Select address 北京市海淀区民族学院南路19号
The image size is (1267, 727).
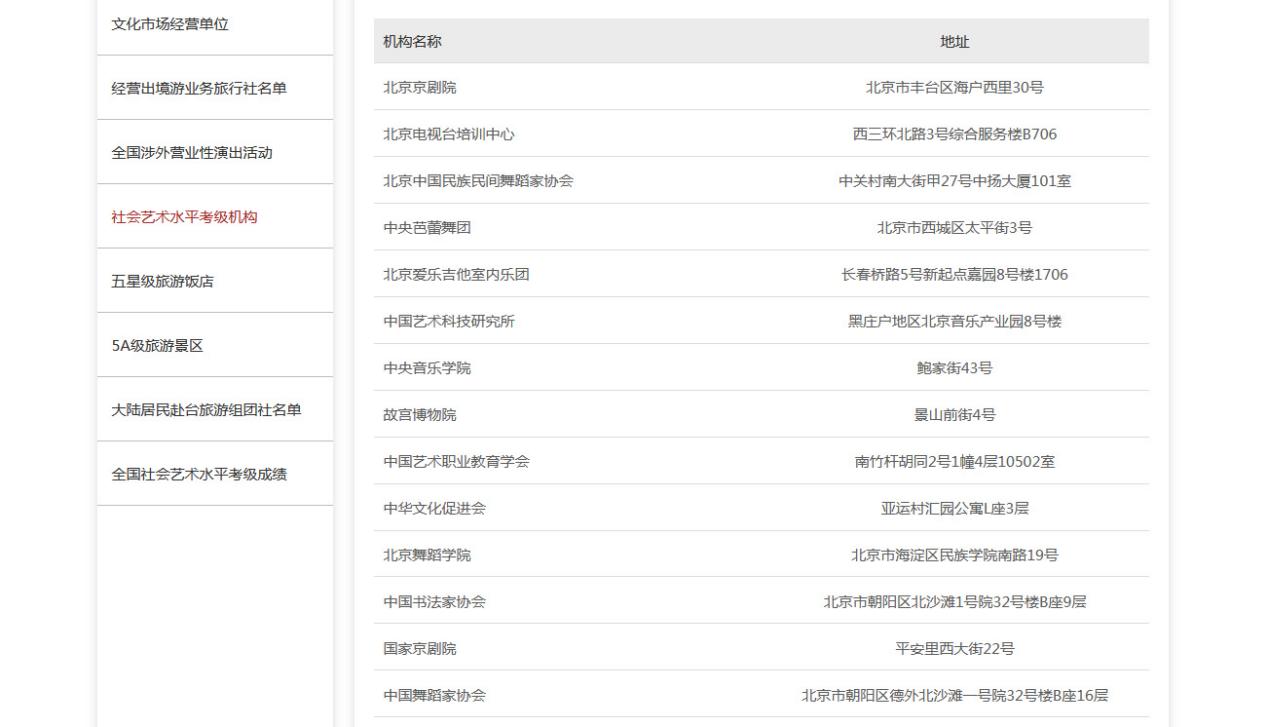coord(954,555)
